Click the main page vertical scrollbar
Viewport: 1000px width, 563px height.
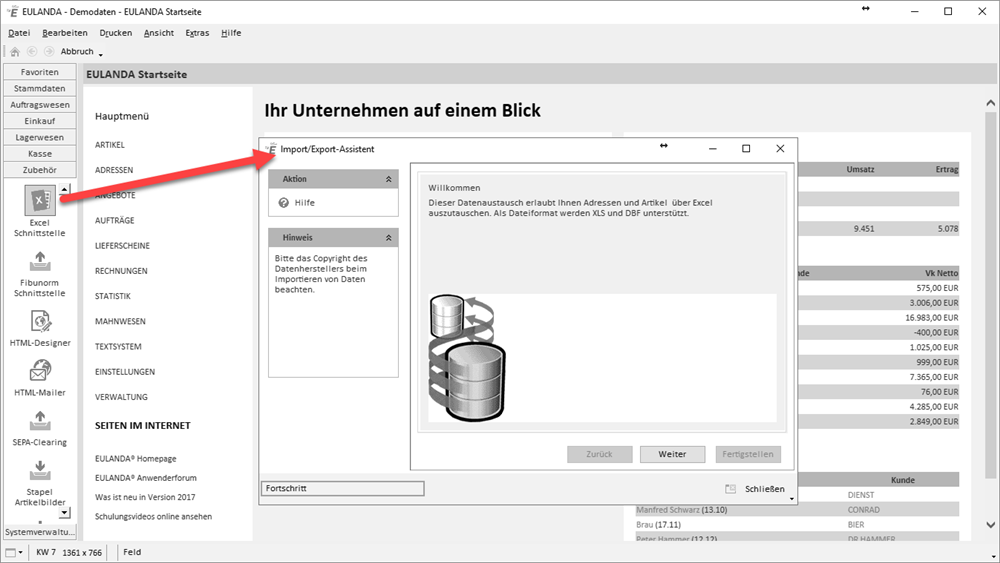click(x=990, y=293)
